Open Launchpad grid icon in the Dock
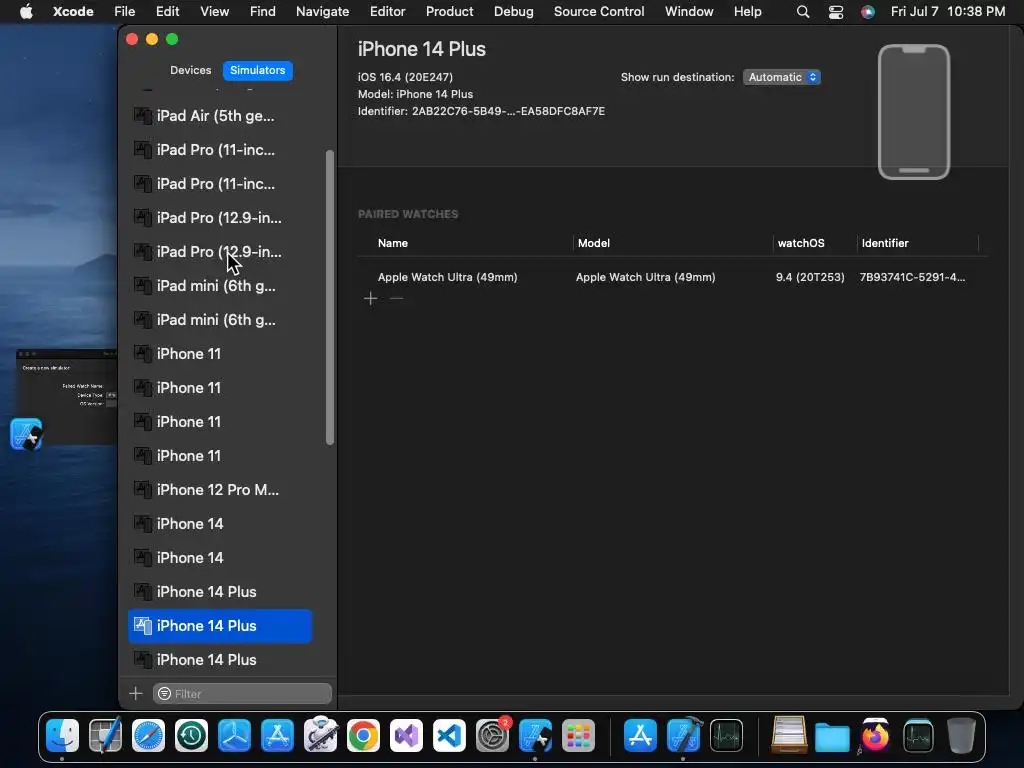This screenshot has width=1024, height=768. tap(579, 735)
